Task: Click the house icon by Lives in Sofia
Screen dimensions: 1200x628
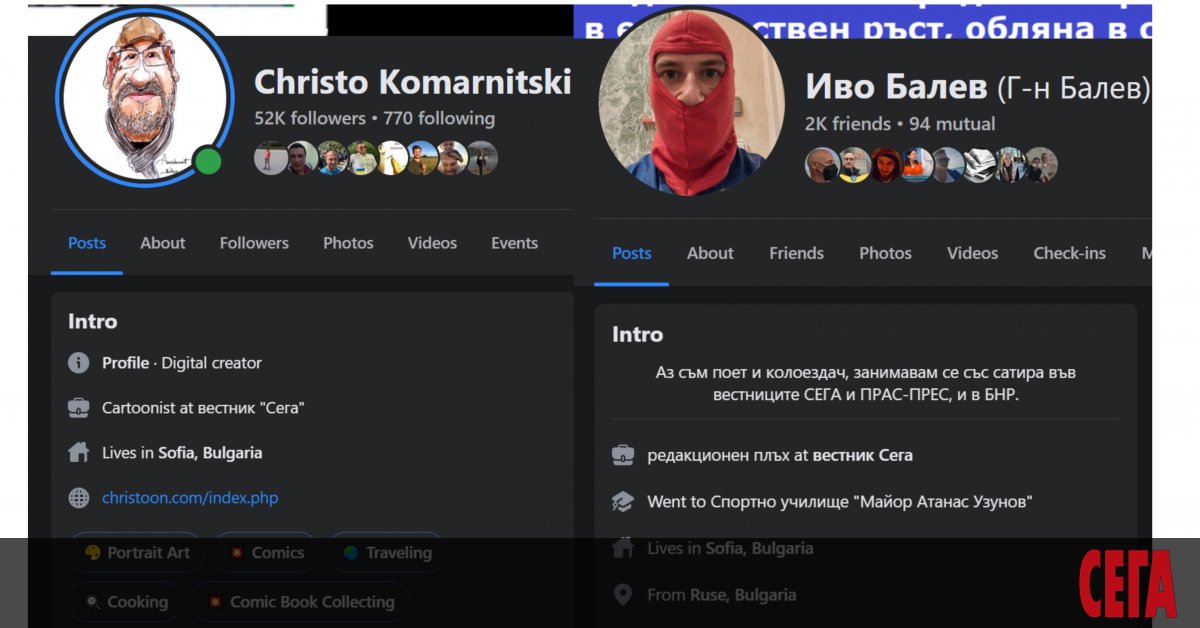Action: point(78,453)
